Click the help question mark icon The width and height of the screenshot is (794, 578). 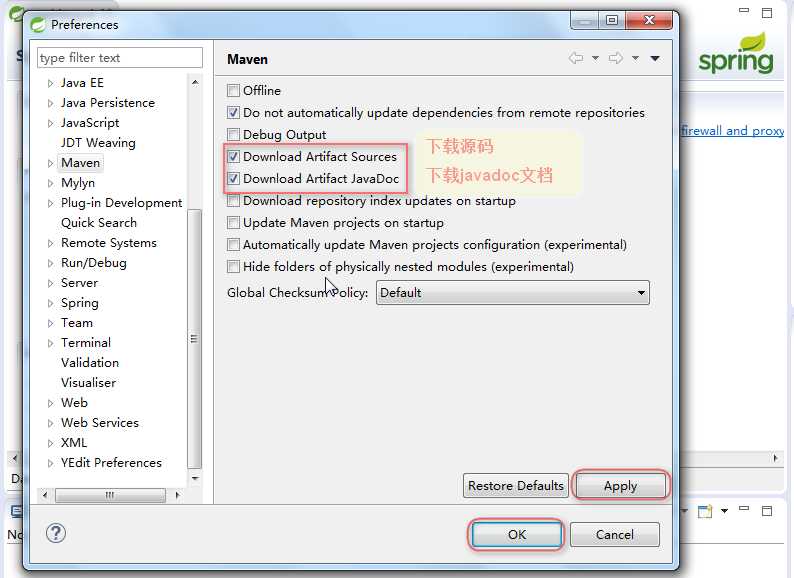[x=56, y=533]
